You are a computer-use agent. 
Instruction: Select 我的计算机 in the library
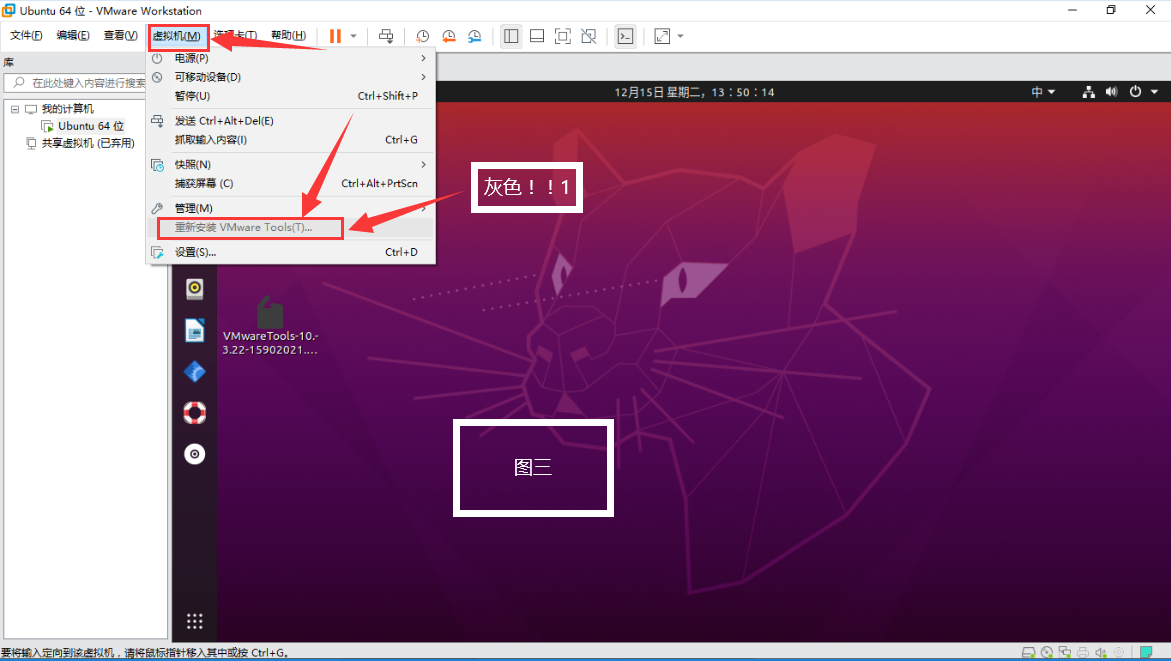click(67, 109)
